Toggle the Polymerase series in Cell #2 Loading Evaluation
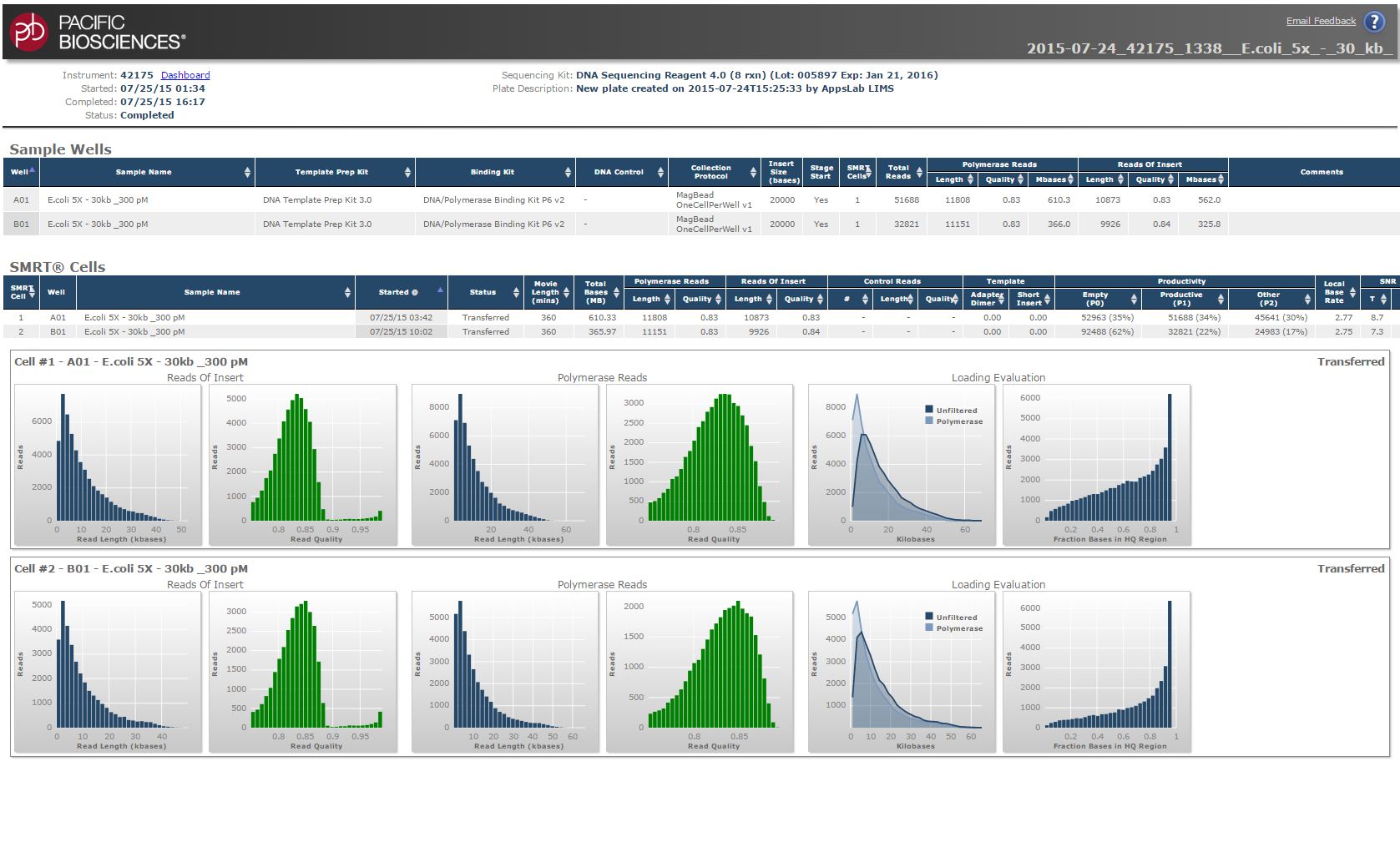 pyautogui.click(x=953, y=628)
